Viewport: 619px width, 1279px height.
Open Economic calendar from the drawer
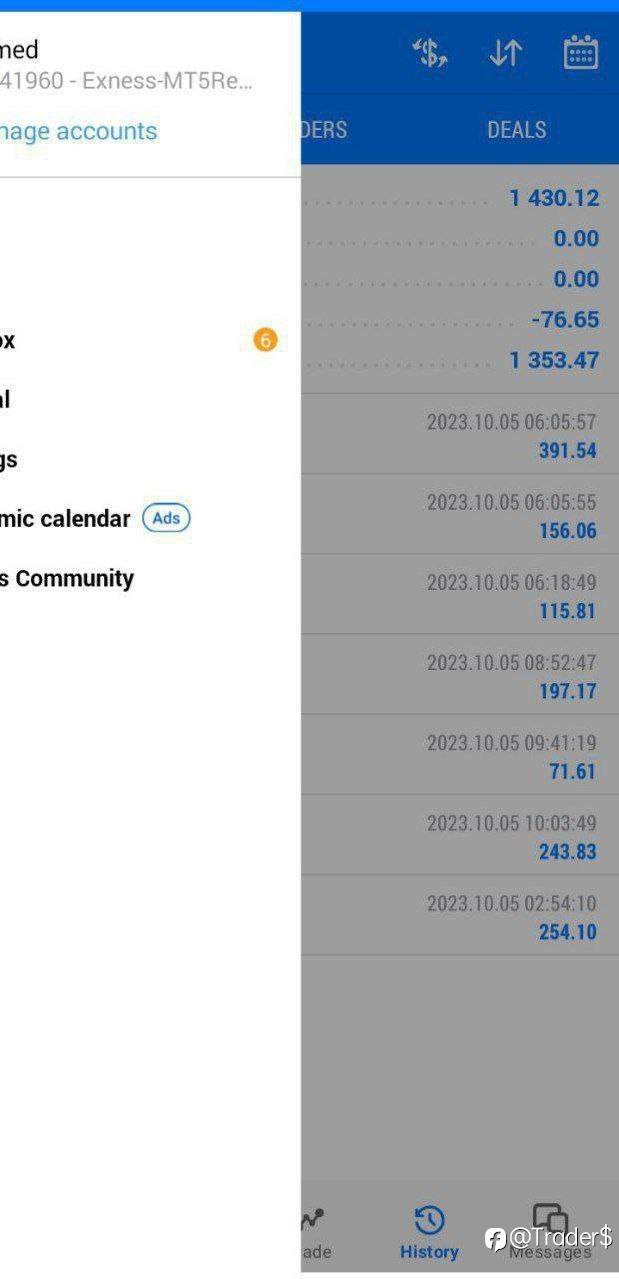(65, 519)
